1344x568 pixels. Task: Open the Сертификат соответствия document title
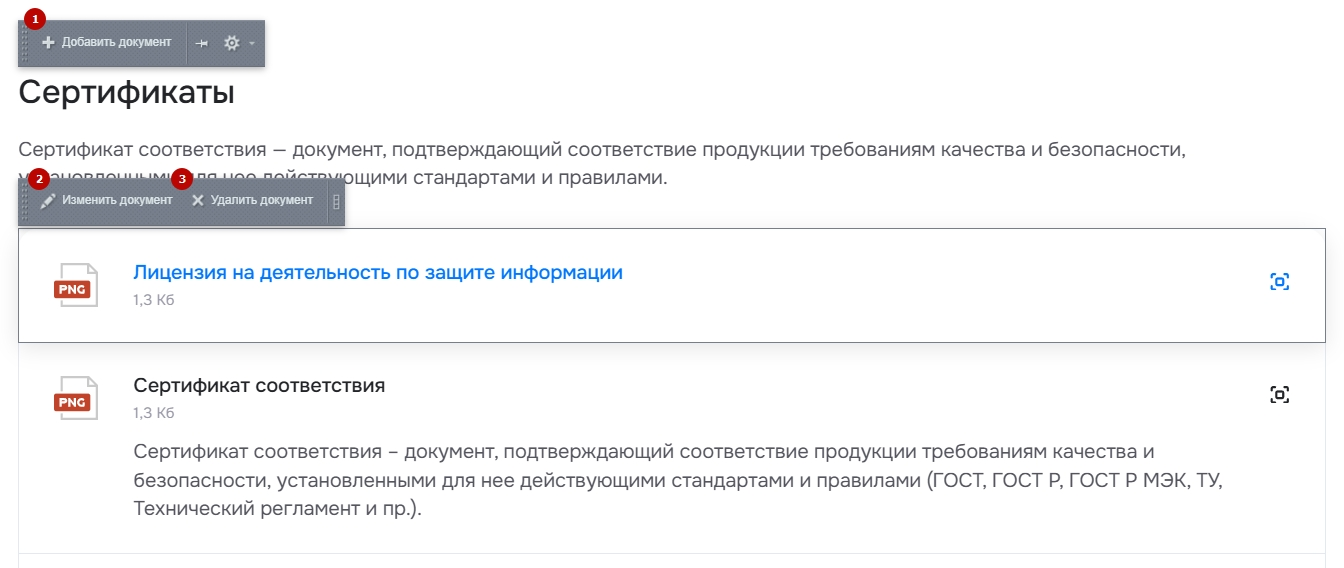(259, 385)
